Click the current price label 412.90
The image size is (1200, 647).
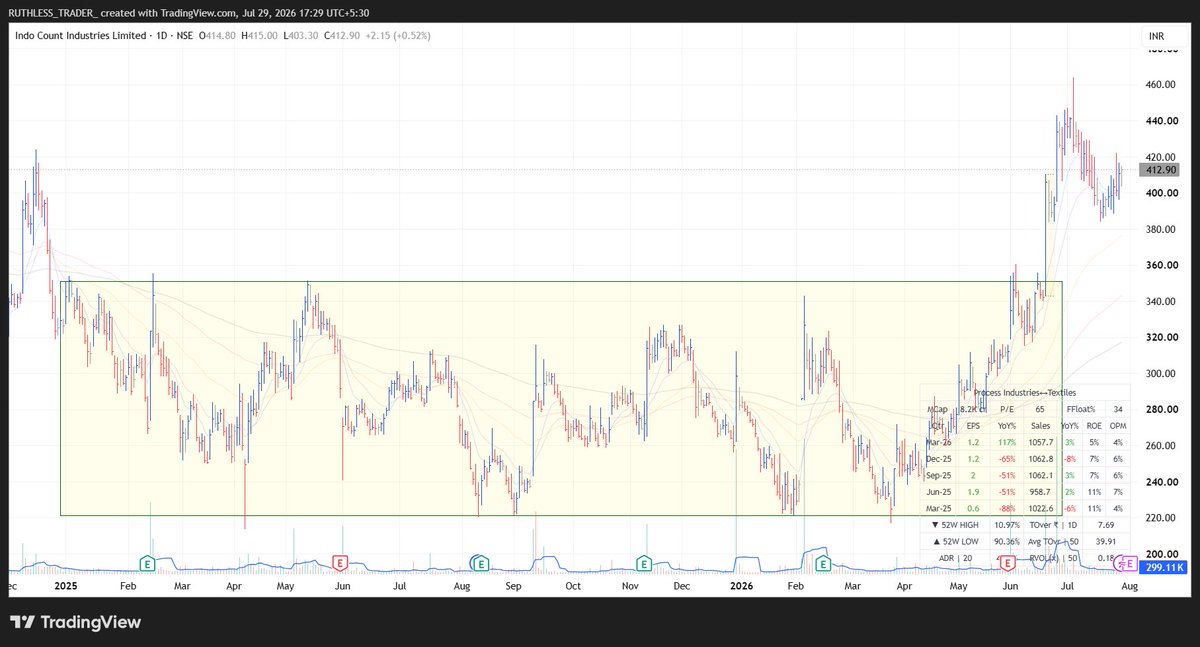point(1160,170)
